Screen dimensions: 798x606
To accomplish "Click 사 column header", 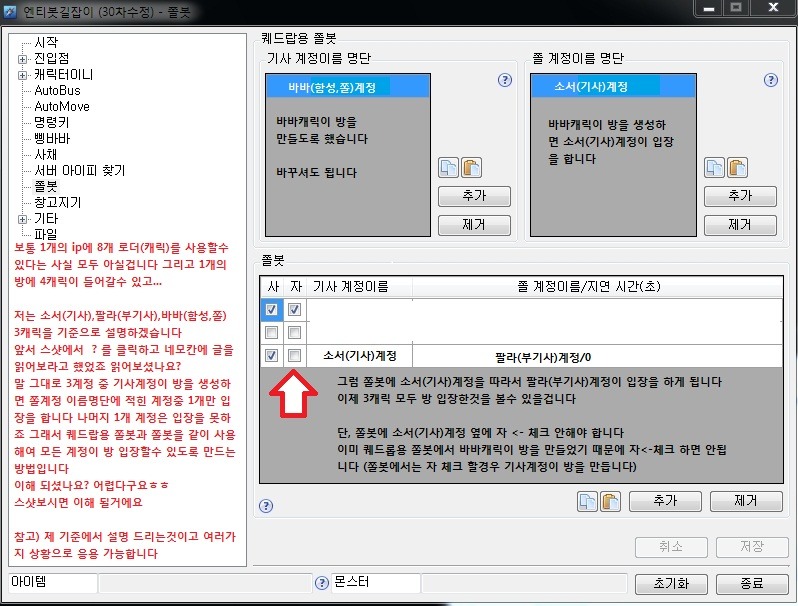I will coord(272,286).
